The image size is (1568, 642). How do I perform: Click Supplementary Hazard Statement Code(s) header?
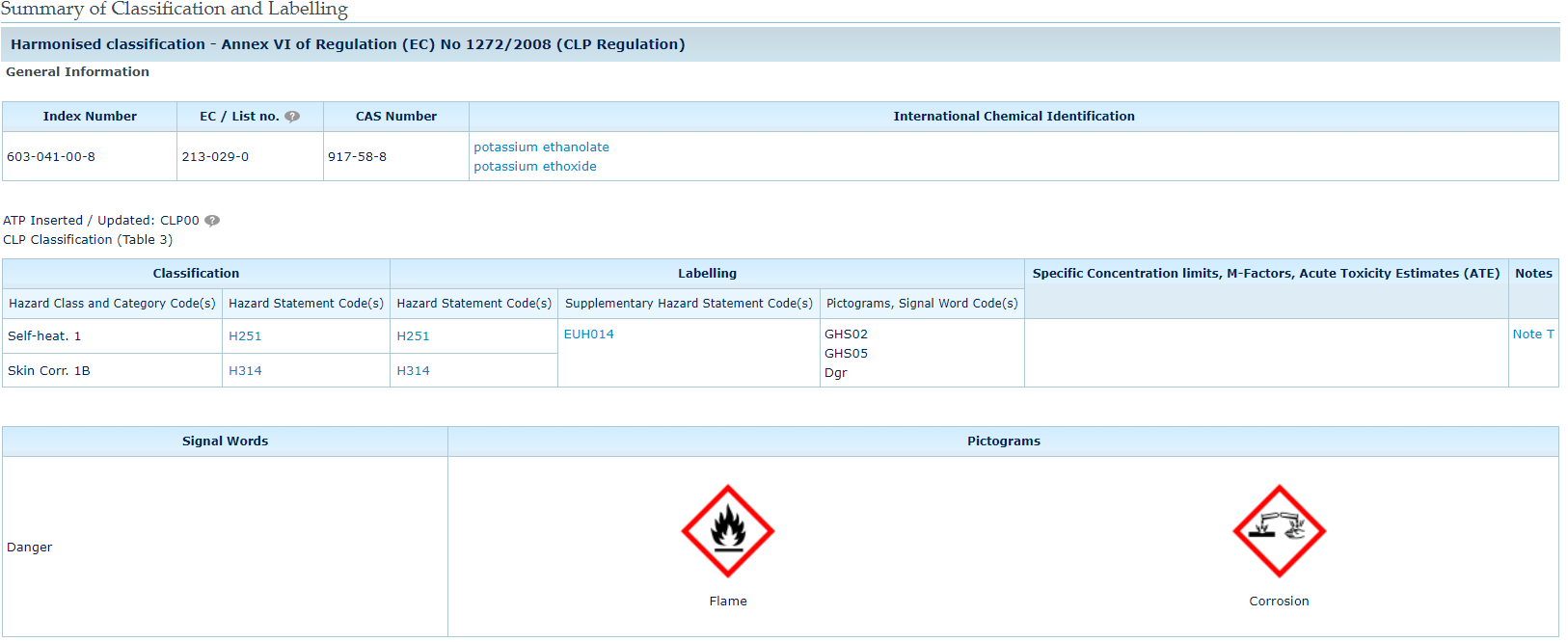(x=689, y=304)
